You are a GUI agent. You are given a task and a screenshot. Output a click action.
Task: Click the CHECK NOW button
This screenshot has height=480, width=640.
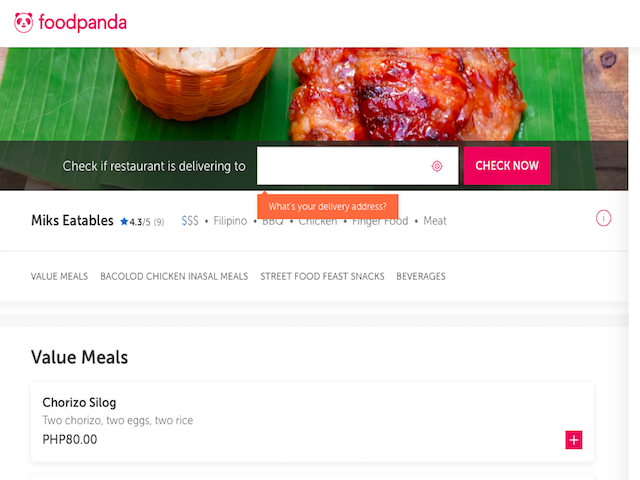coord(507,166)
